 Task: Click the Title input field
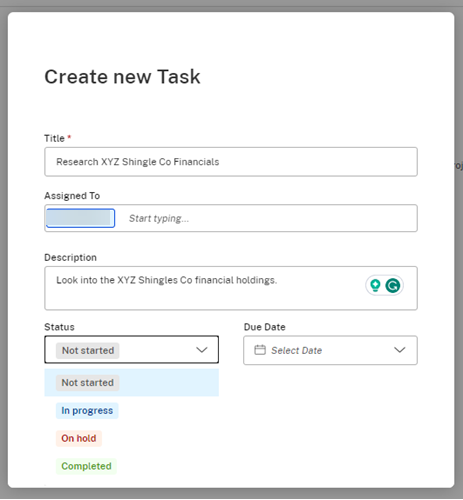tap(231, 162)
